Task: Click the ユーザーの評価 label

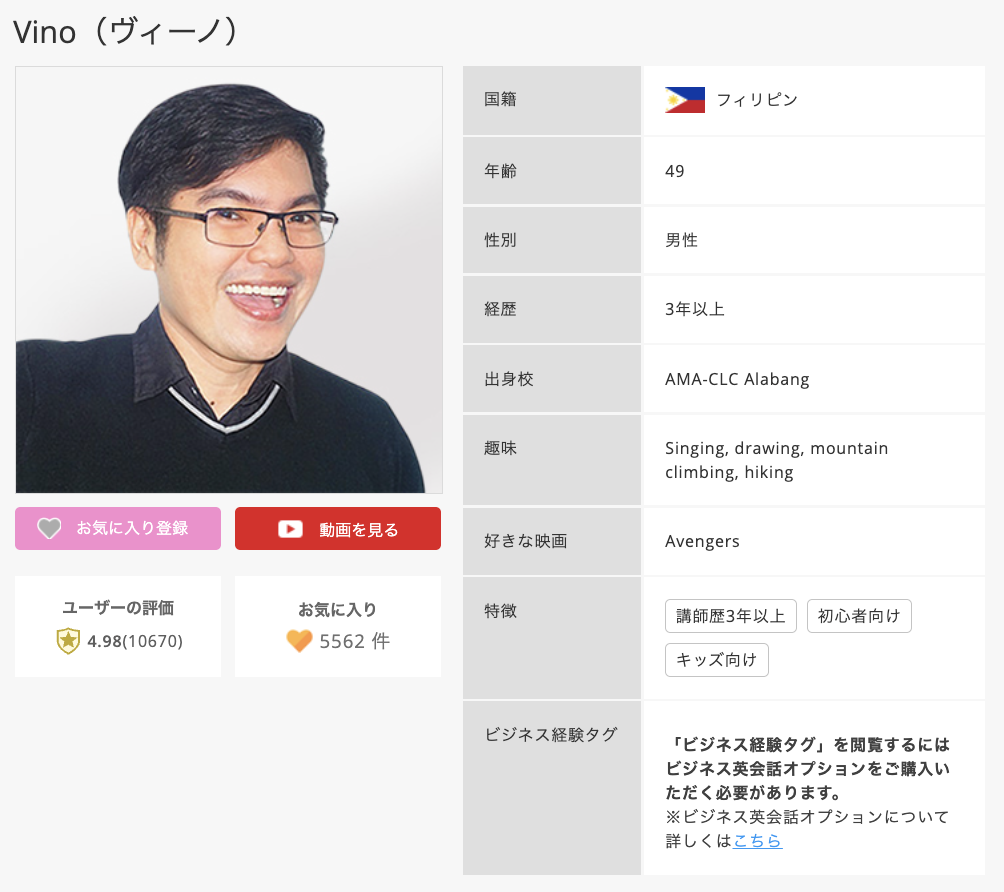Action: (x=118, y=608)
